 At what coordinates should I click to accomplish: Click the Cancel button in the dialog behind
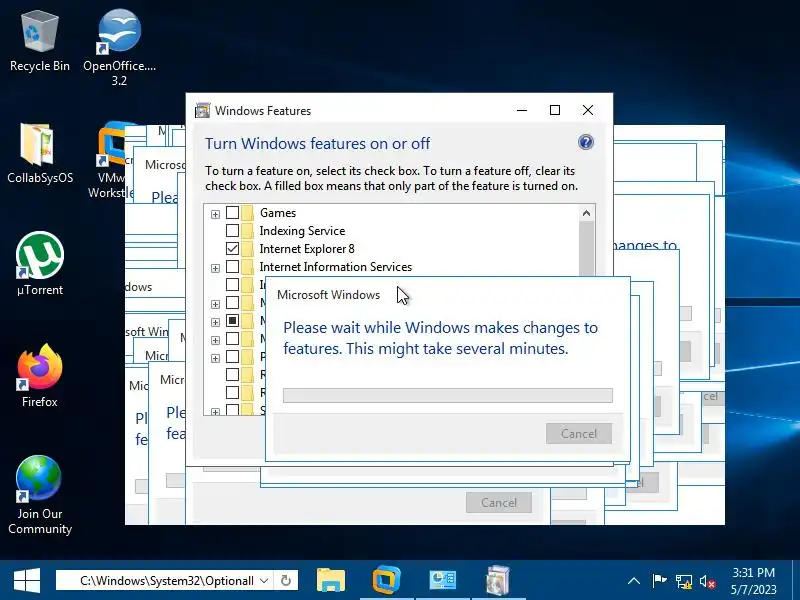pyautogui.click(x=498, y=503)
